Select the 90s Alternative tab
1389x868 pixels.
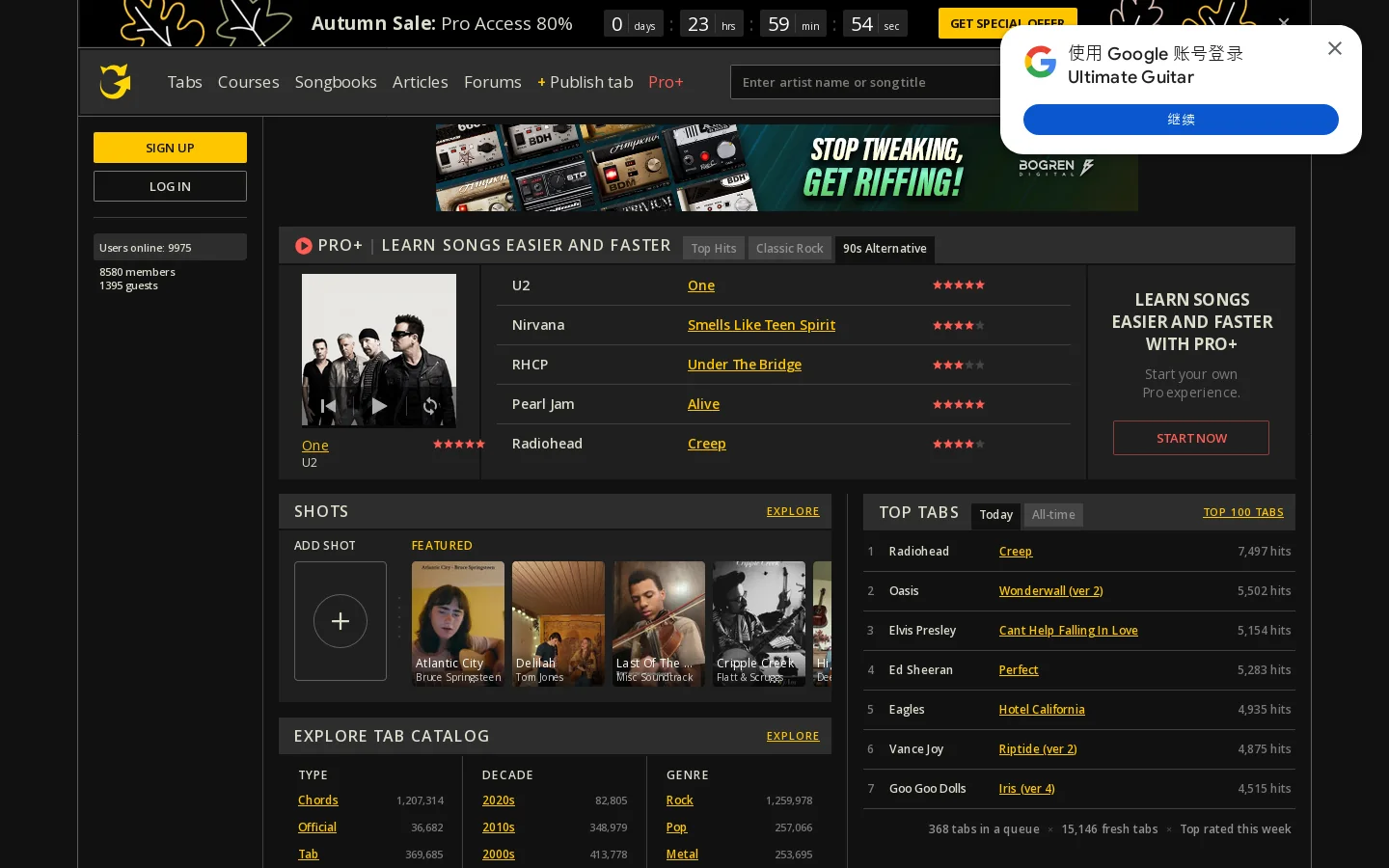click(x=885, y=249)
